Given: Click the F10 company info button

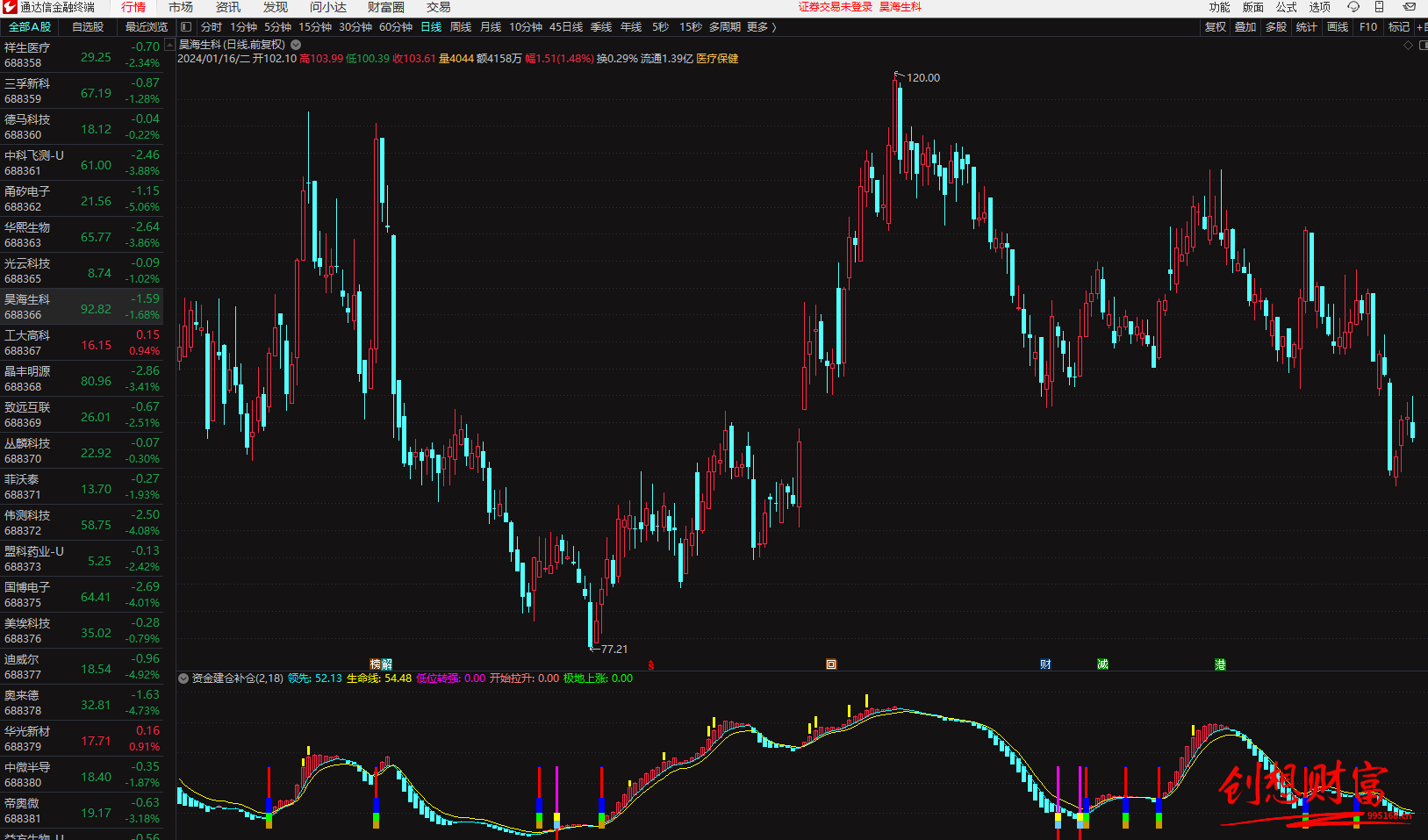Looking at the screenshot, I should (x=1368, y=27).
